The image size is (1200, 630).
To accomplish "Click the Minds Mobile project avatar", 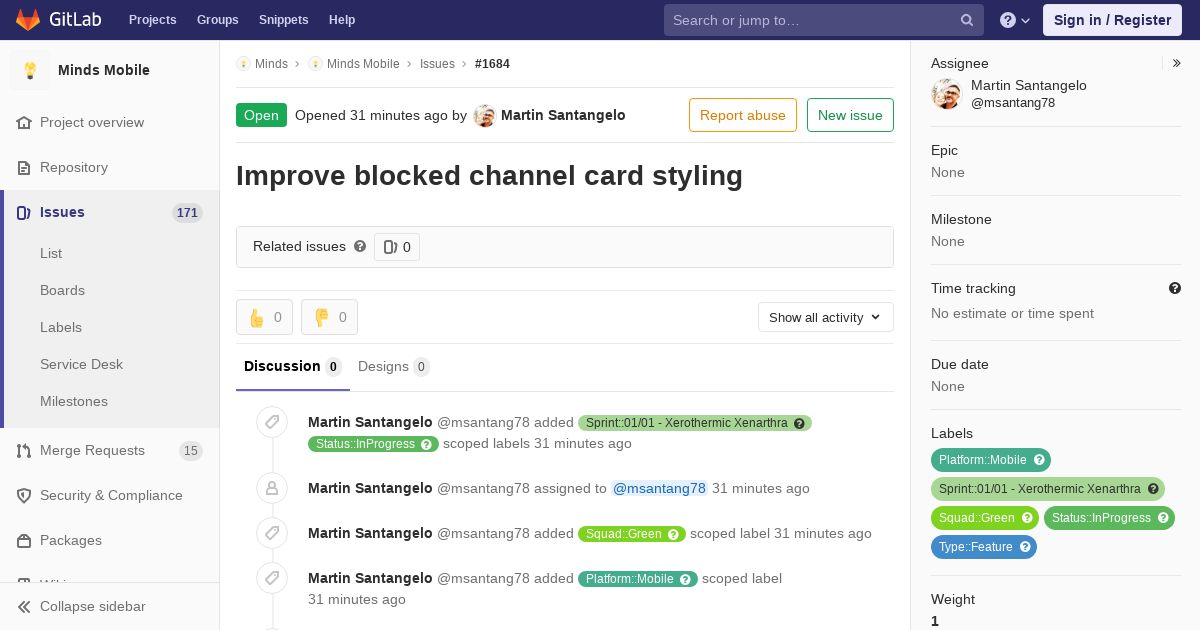I will 30,70.
